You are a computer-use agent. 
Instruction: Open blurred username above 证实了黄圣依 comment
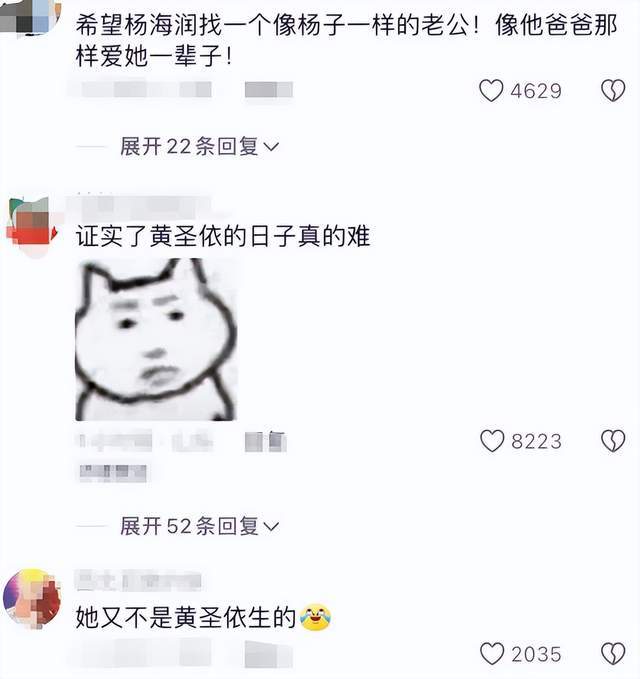click(141, 207)
